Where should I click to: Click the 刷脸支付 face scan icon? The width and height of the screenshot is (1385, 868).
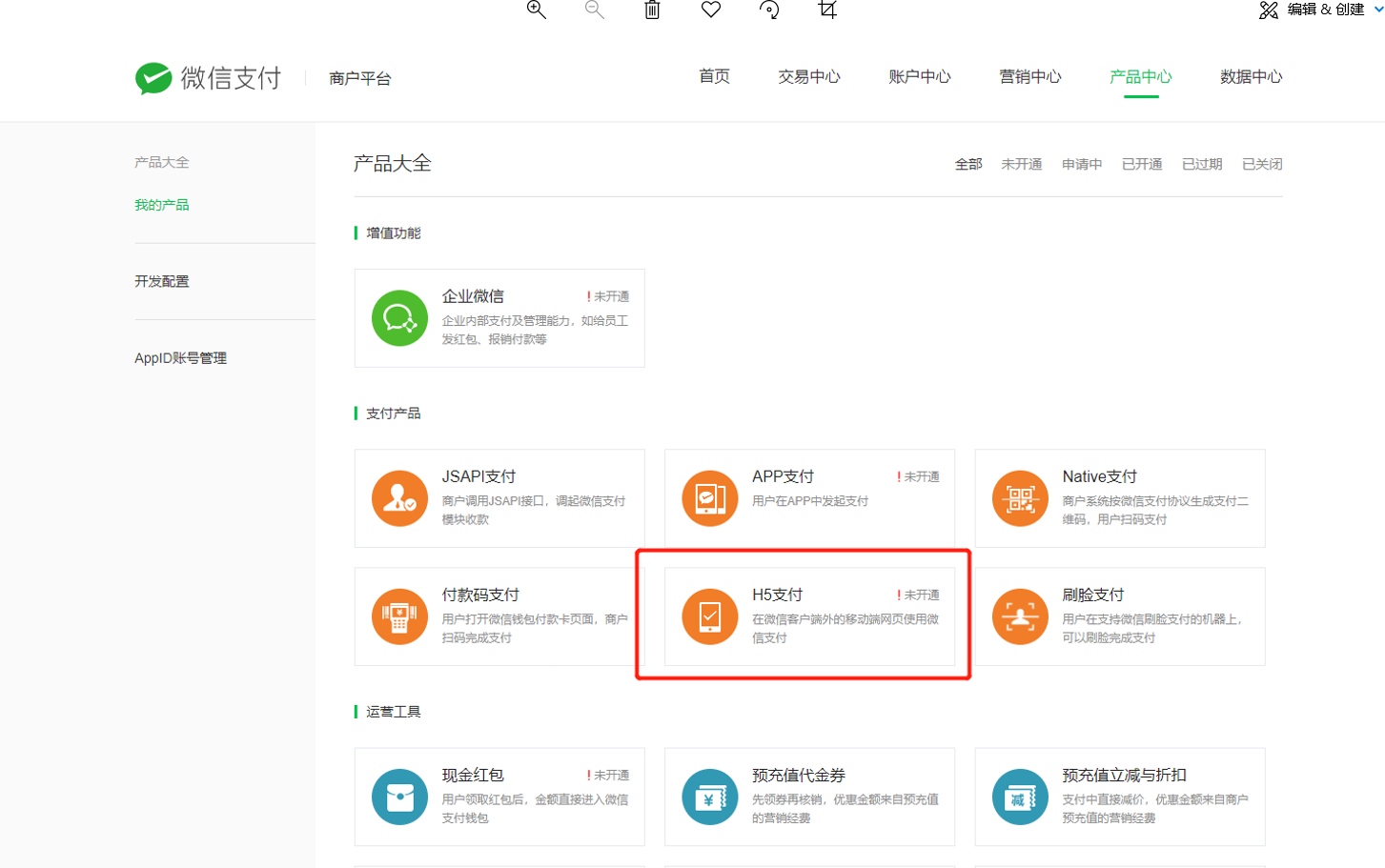coord(1020,616)
